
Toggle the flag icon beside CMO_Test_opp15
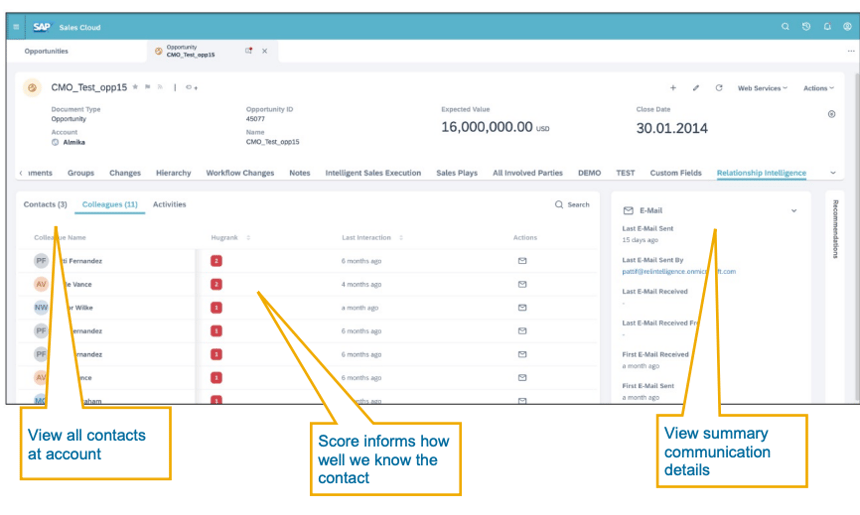[x=148, y=87]
